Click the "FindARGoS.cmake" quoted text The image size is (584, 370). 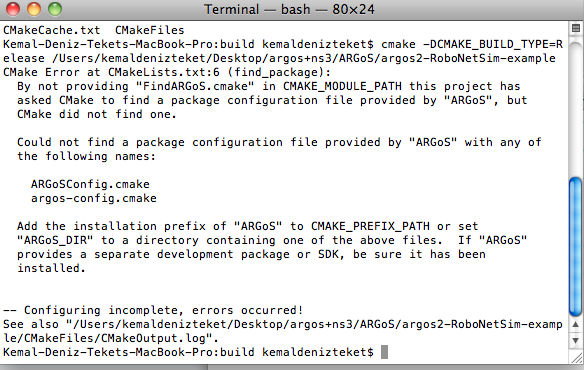tap(195, 86)
